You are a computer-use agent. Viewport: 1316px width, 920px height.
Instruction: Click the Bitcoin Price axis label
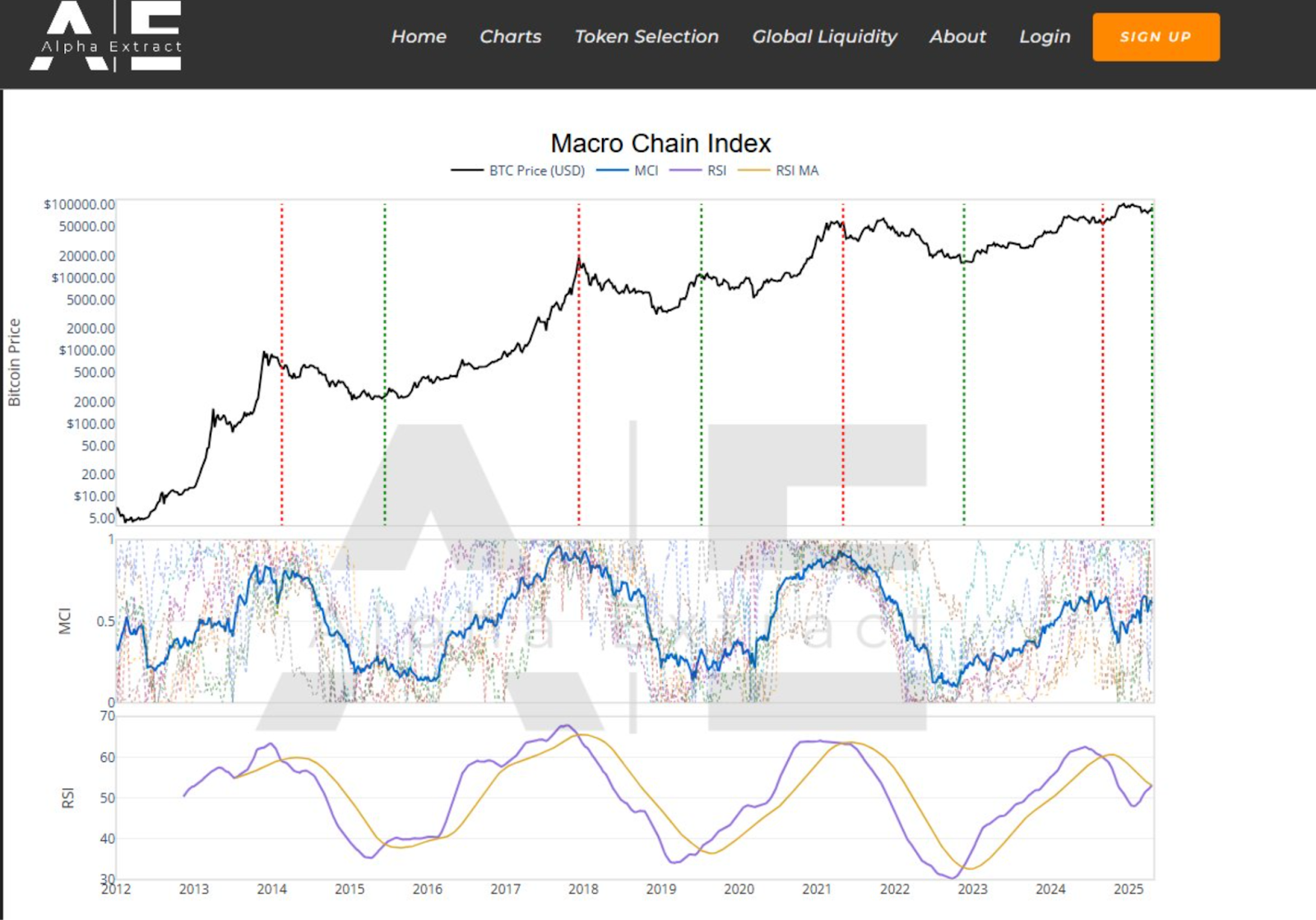(14, 363)
